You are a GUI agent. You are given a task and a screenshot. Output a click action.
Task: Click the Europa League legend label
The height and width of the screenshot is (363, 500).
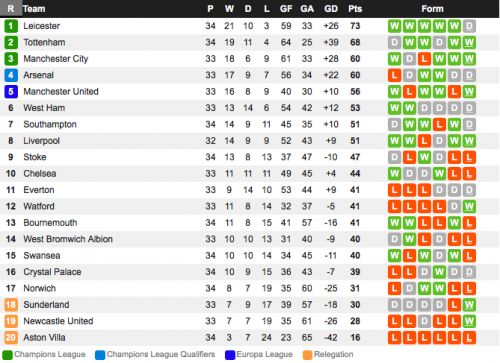pos(264,354)
